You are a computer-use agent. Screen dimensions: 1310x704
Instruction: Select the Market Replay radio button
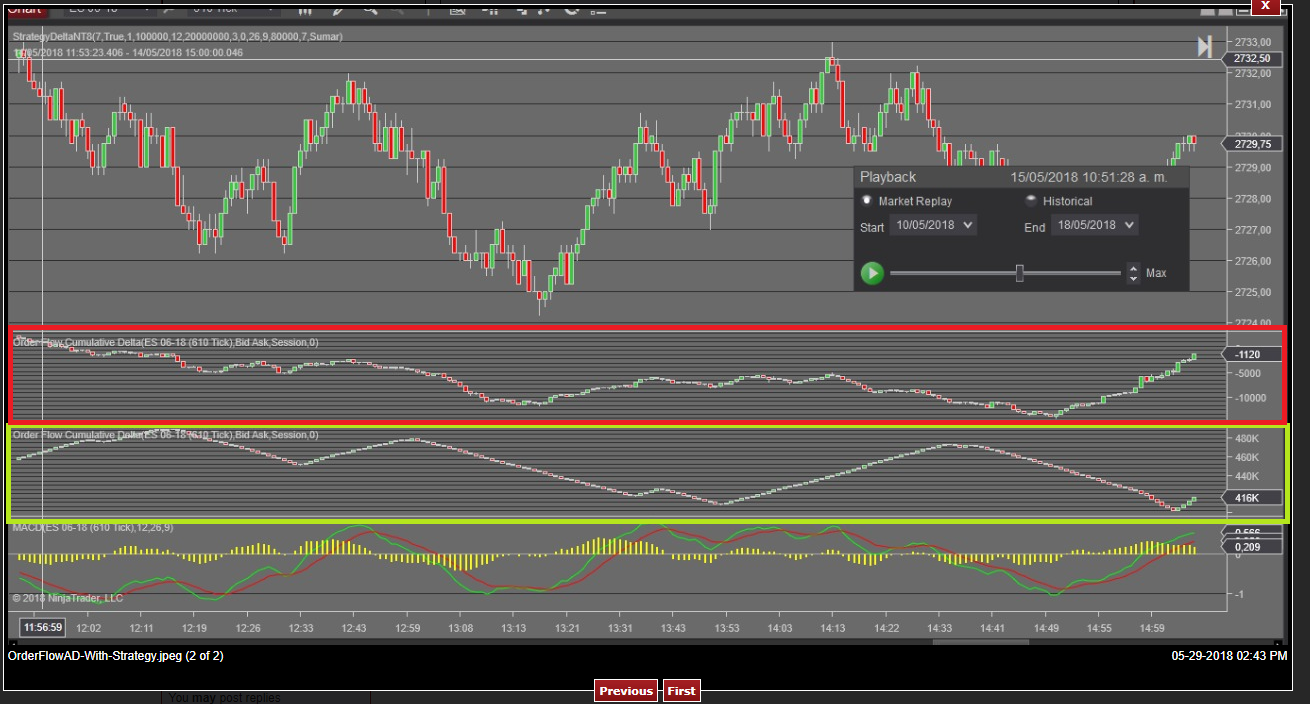click(867, 200)
